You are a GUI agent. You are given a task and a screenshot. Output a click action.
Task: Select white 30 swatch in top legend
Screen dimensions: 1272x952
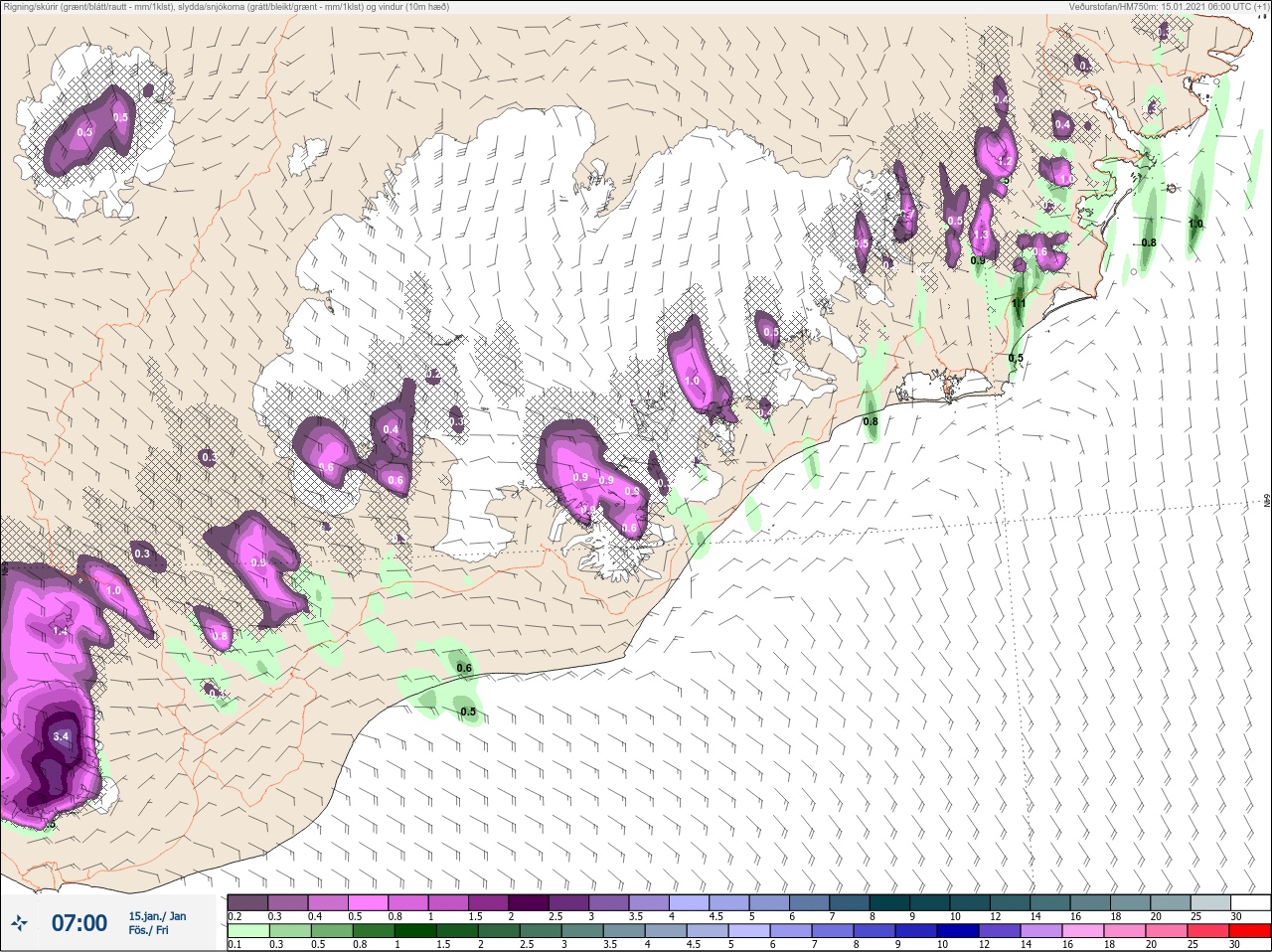1250,902
